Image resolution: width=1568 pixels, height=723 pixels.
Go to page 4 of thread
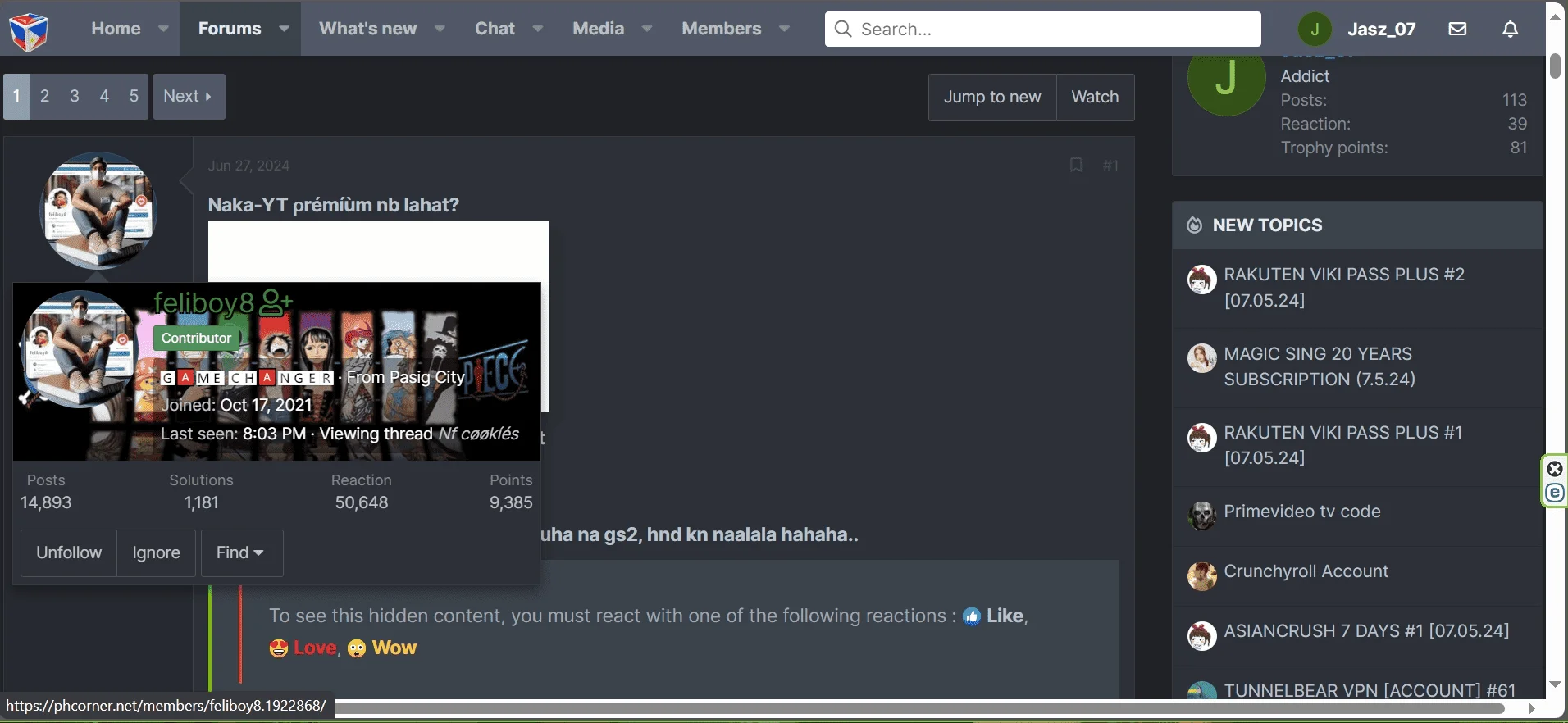point(104,97)
